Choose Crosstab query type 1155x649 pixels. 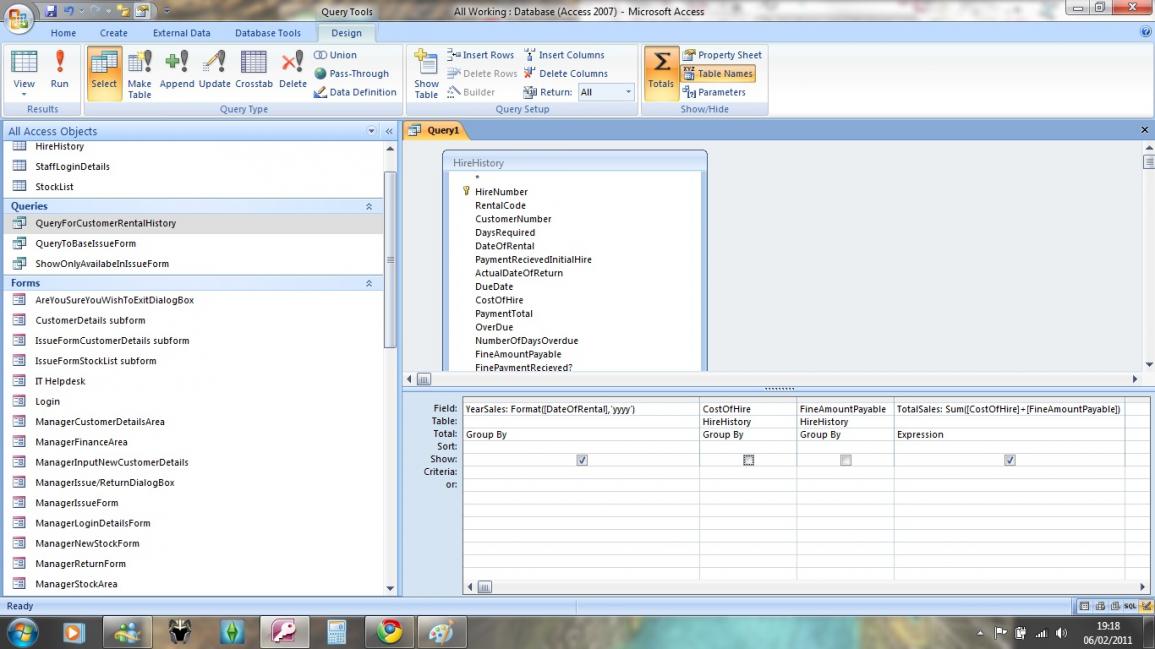point(253,70)
